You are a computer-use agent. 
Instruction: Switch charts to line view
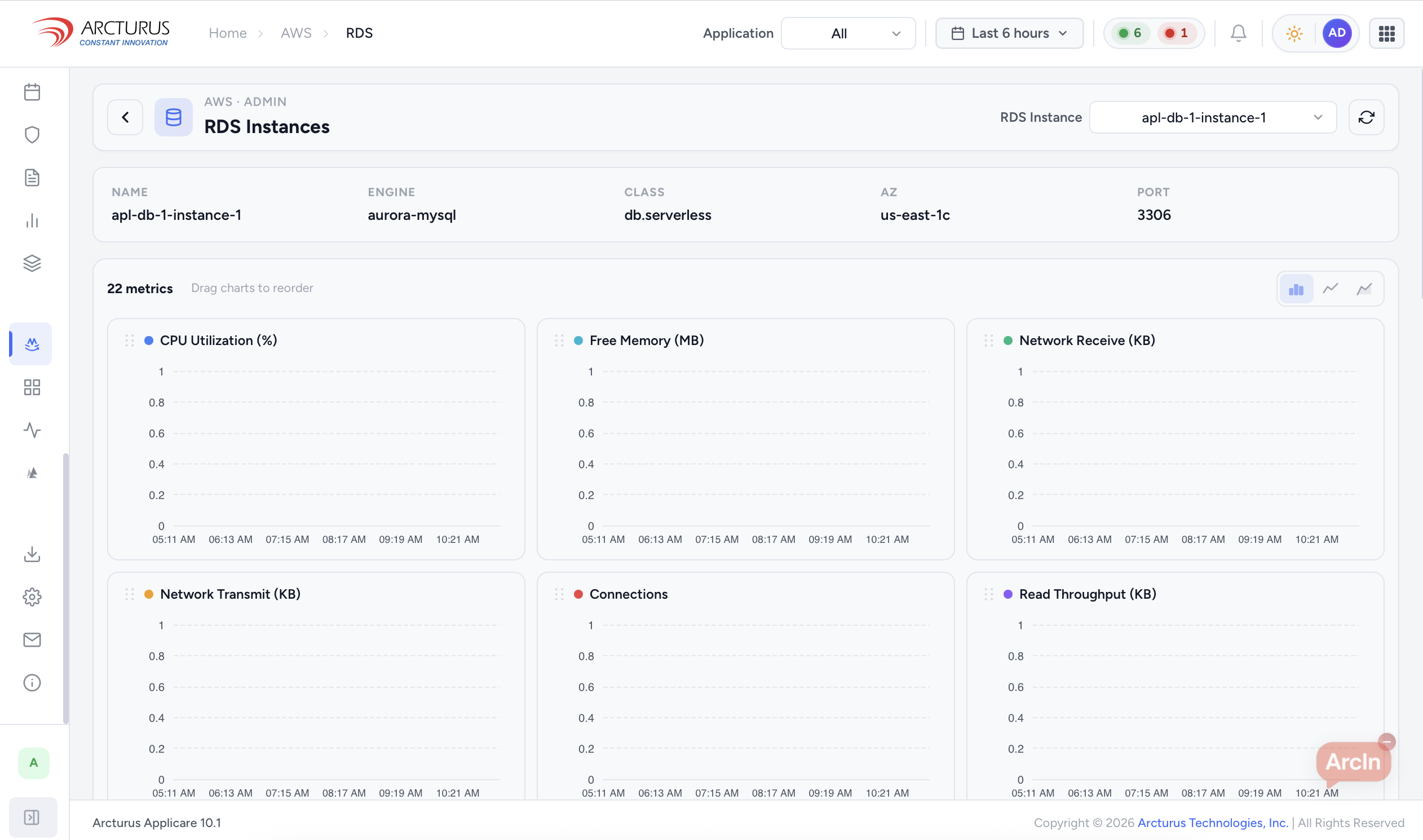click(x=1330, y=289)
